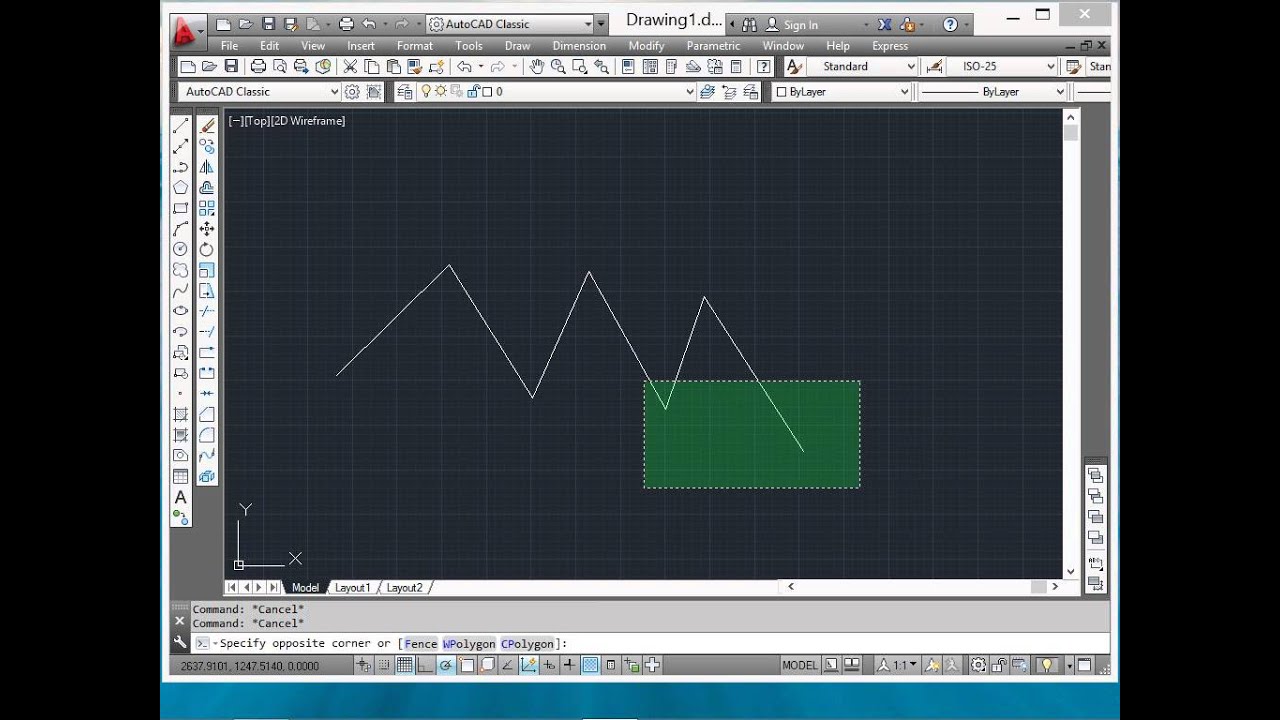
Task: Select the Spline draw tool
Action: 181,291
